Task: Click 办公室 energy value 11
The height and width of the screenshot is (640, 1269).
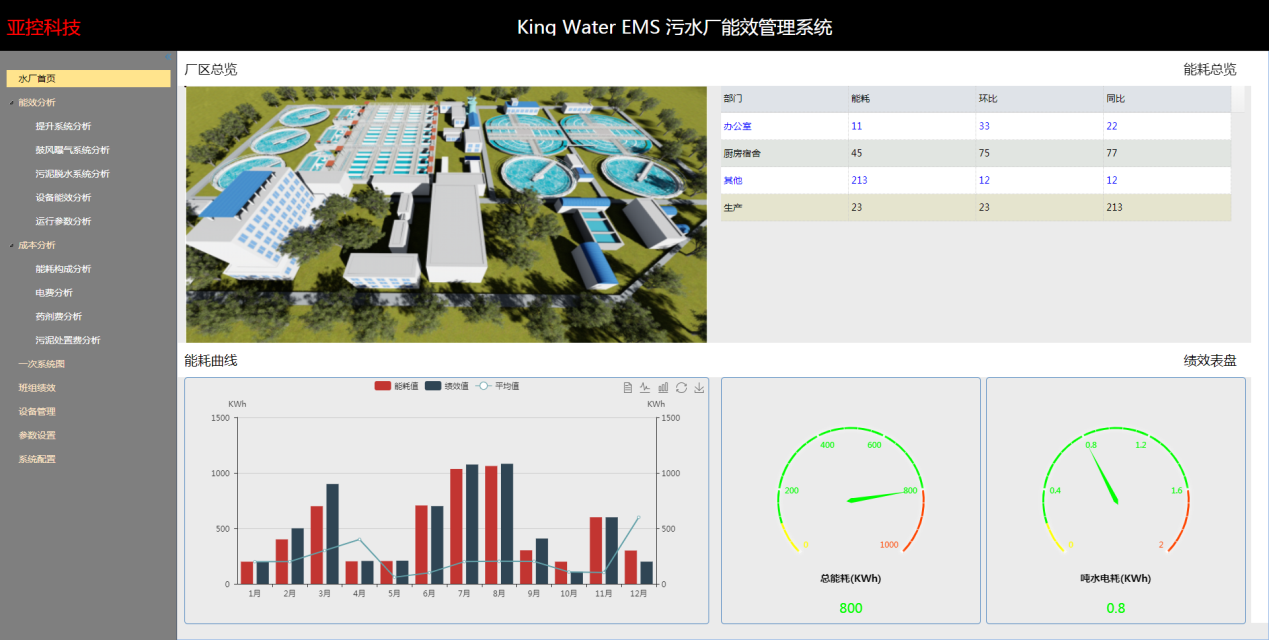Action: coord(857,126)
